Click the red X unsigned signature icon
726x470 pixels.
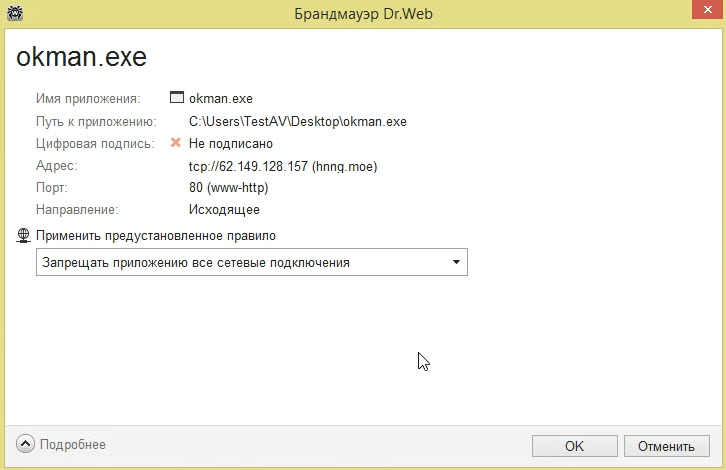[176, 143]
